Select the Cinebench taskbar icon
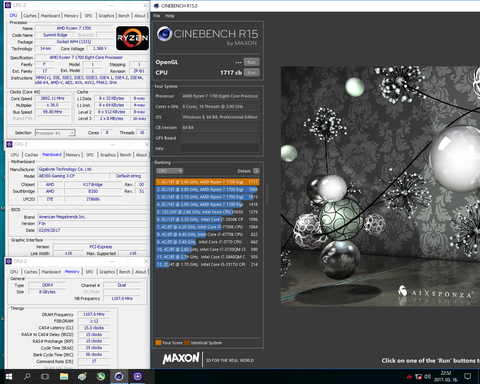 (x=119, y=377)
